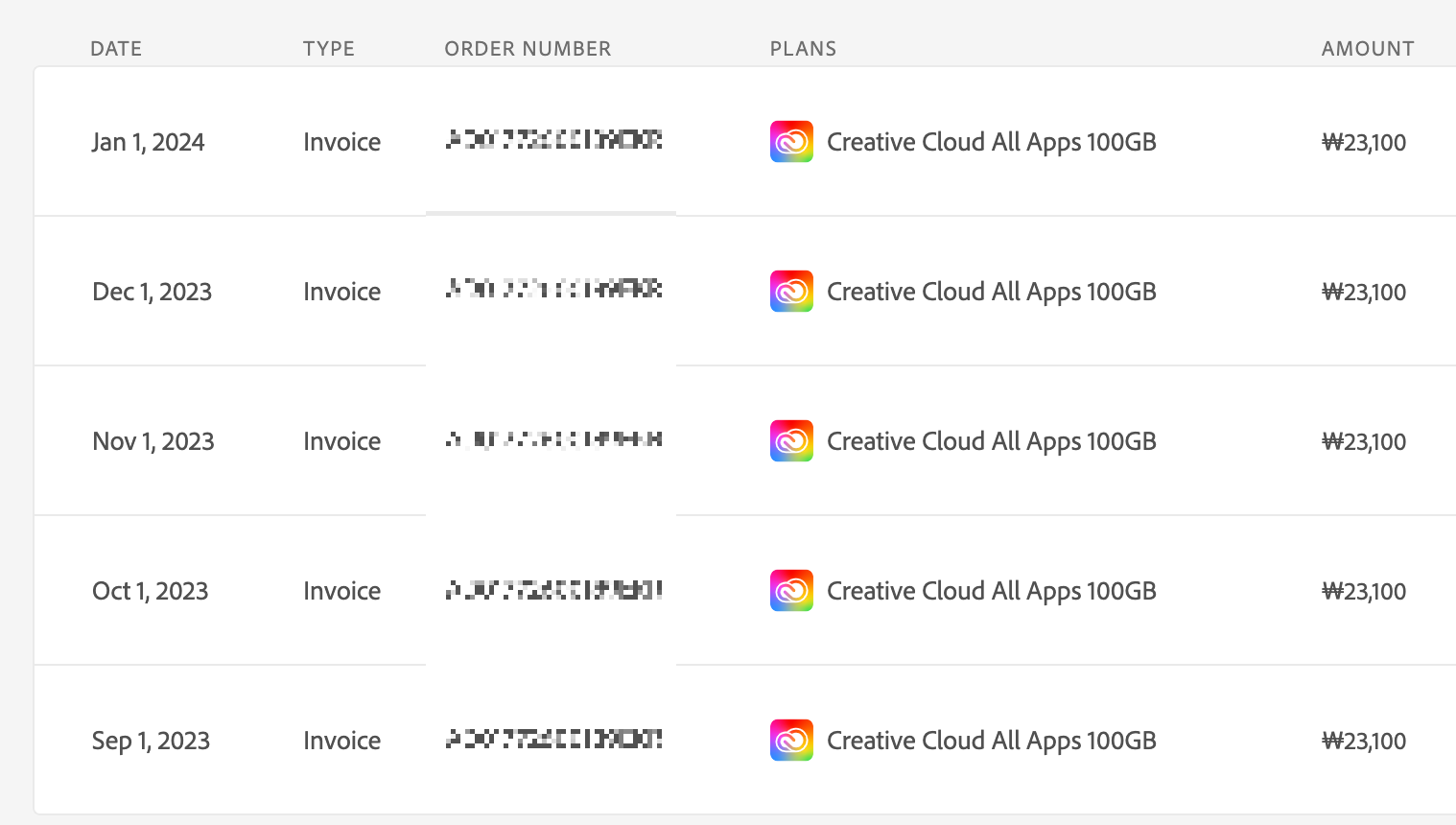1456x825 pixels.
Task: Click the ₩23,100 amount for Nov 1, 2023
Action: point(1364,442)
